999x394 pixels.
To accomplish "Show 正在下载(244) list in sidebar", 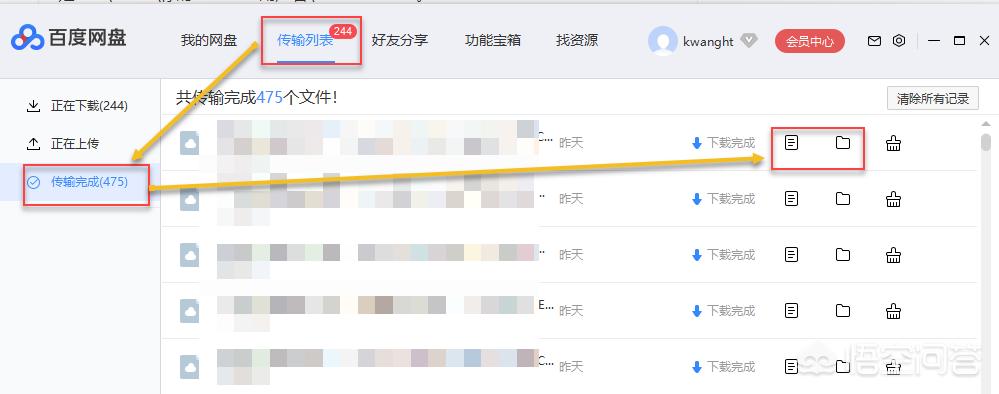I will pyautogui.click(x=77, y=106).
